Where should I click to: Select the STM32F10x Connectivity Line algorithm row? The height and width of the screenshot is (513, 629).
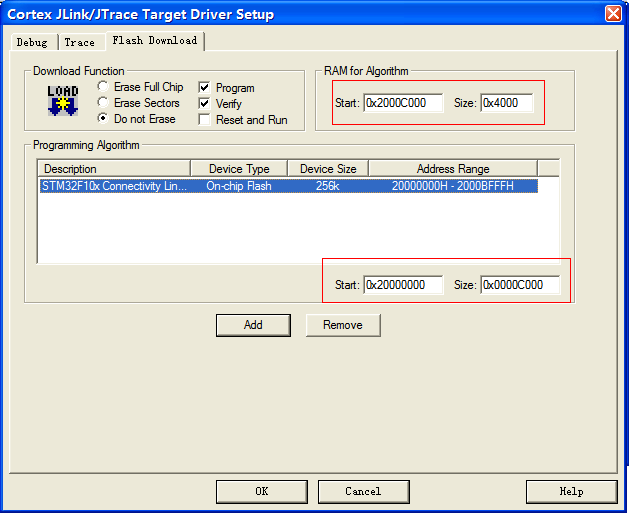coord(288,186)
